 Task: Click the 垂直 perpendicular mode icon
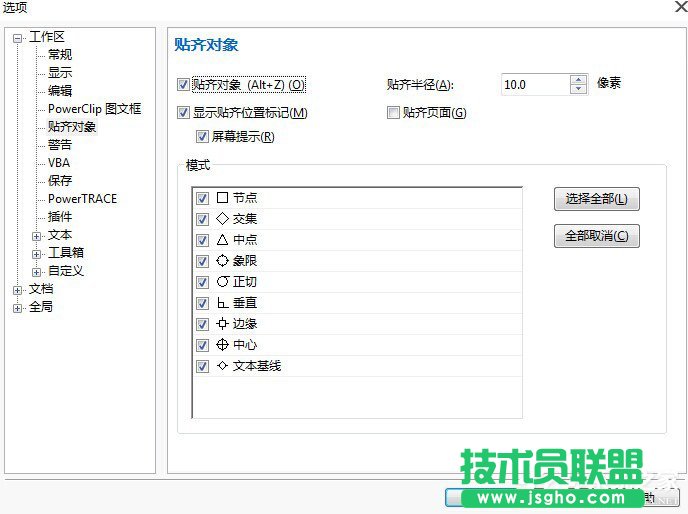tap(222, 303)
